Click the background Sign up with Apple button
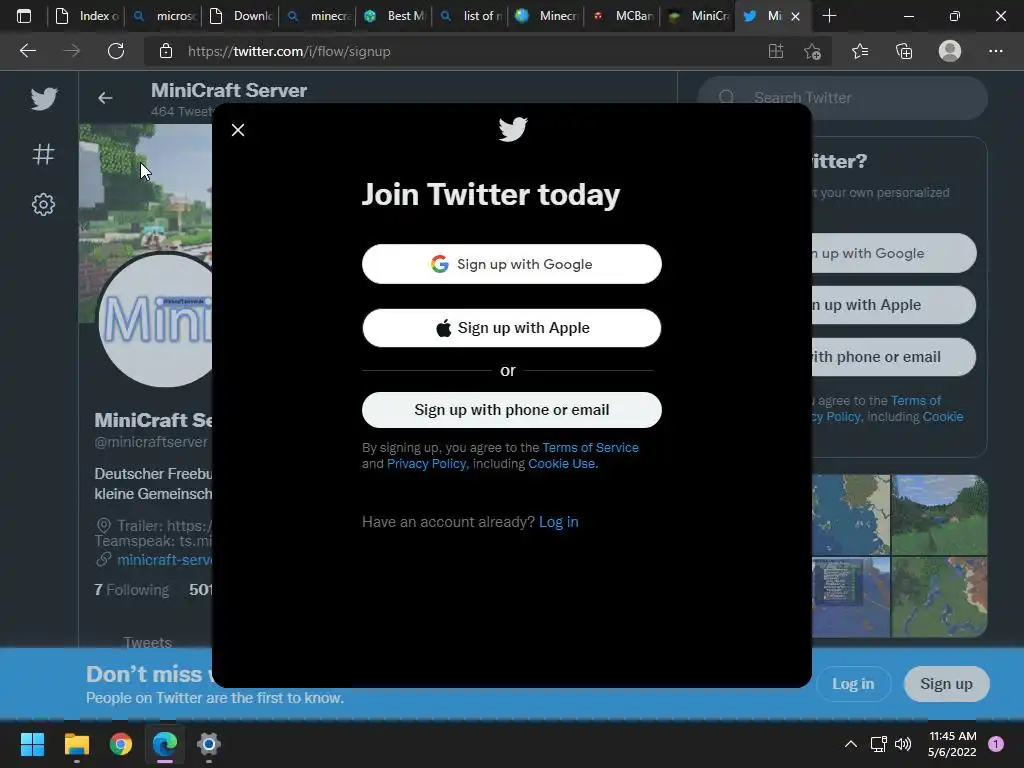Viewport: 1024px width, 768px height. point(894,305)
